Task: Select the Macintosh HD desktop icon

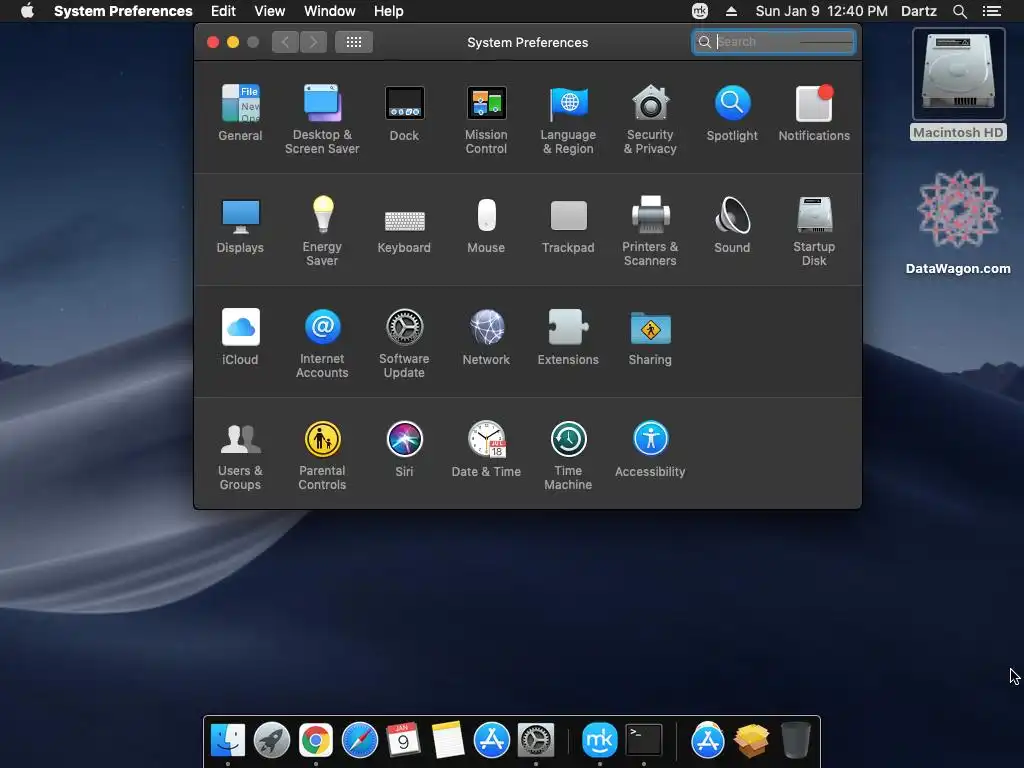Action: pos(958,84)
